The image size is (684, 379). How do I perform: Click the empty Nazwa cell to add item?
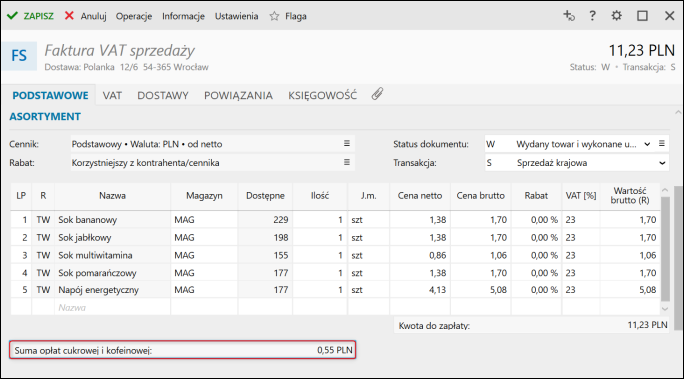[x=112, y=307]
